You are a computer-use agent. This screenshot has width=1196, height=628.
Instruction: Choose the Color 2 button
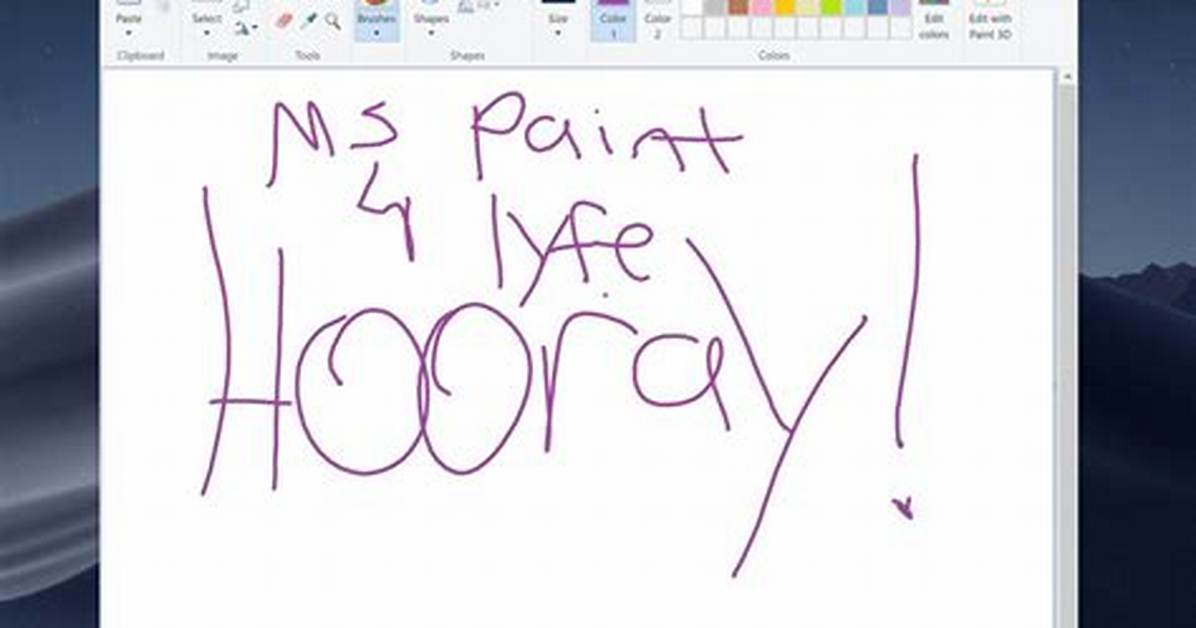[x=657, y=21]
